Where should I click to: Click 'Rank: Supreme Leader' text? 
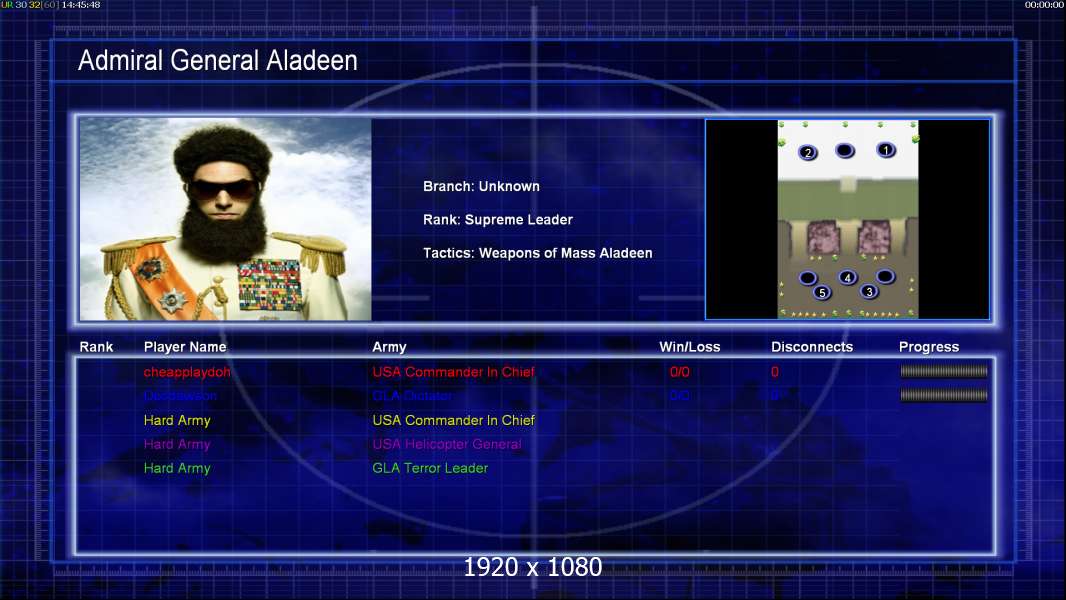click(x=498, y=219)
